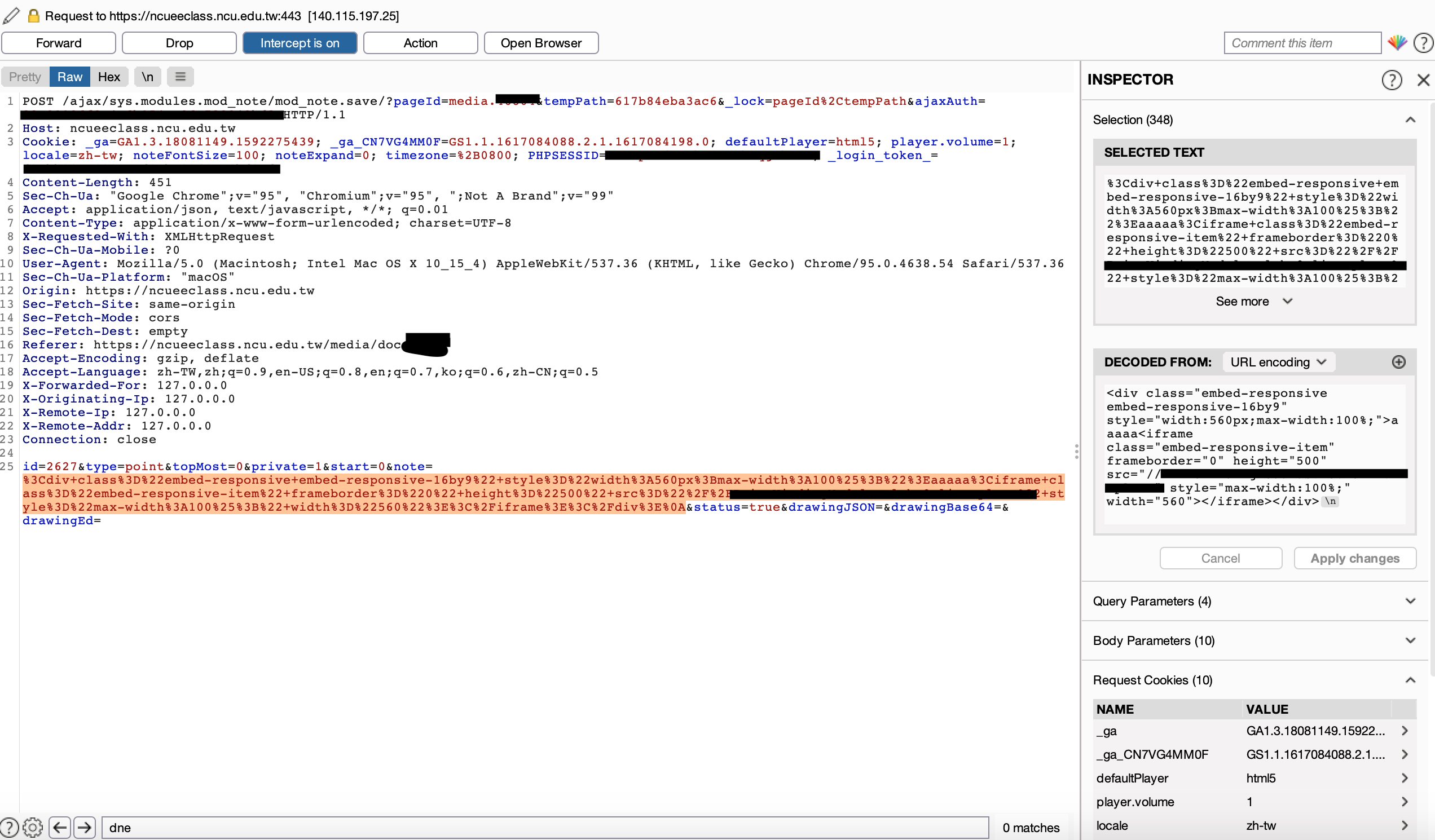Click the NAME column header in cookies table
The width and height of the screenshot is (1435, 840).
point(1168,709)
